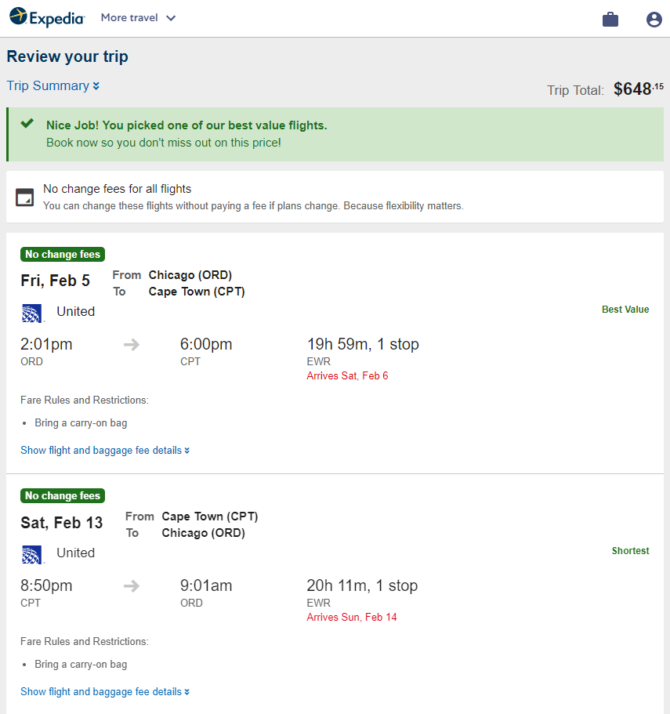The image size is (670, 714).
Task: Click the No change fees badge for Feb 13
Action: pyautogui.click(x=62, y=495)
